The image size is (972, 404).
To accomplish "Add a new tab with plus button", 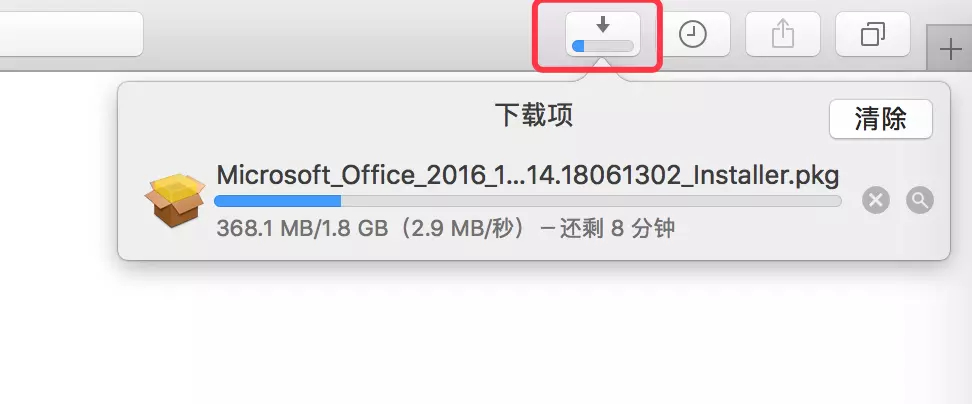I will click(x=950, y=48).
